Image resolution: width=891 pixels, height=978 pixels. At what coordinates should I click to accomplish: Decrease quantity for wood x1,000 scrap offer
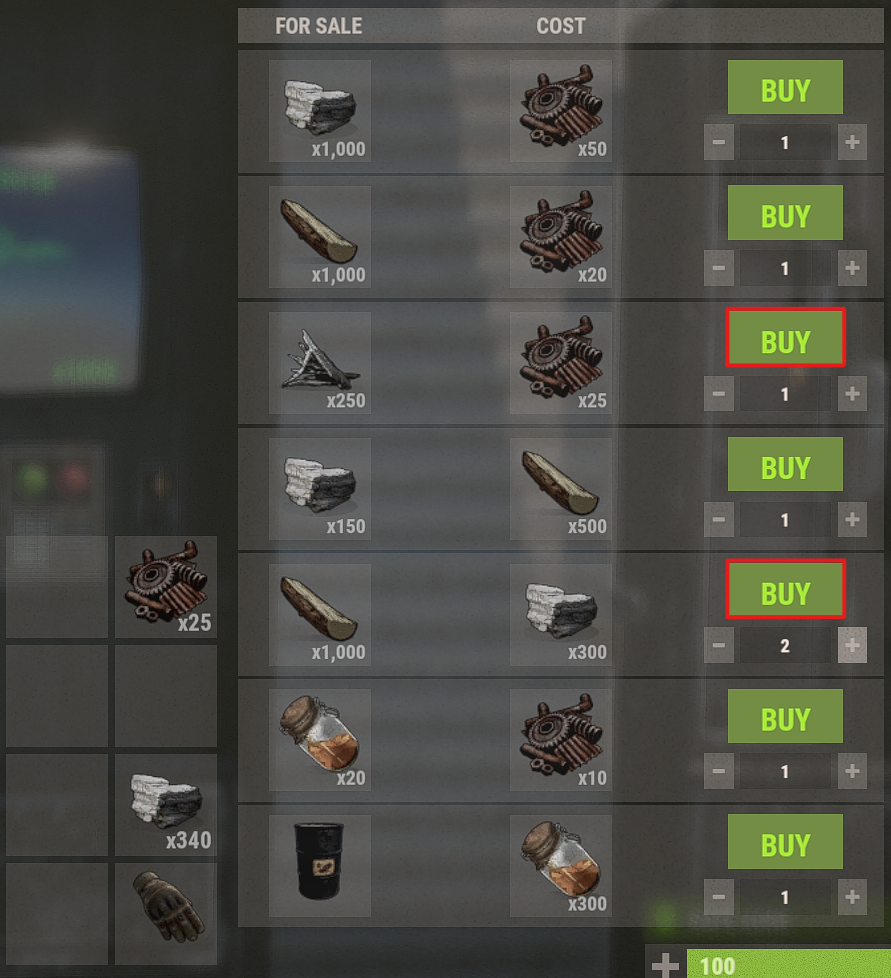coord(719,268)
